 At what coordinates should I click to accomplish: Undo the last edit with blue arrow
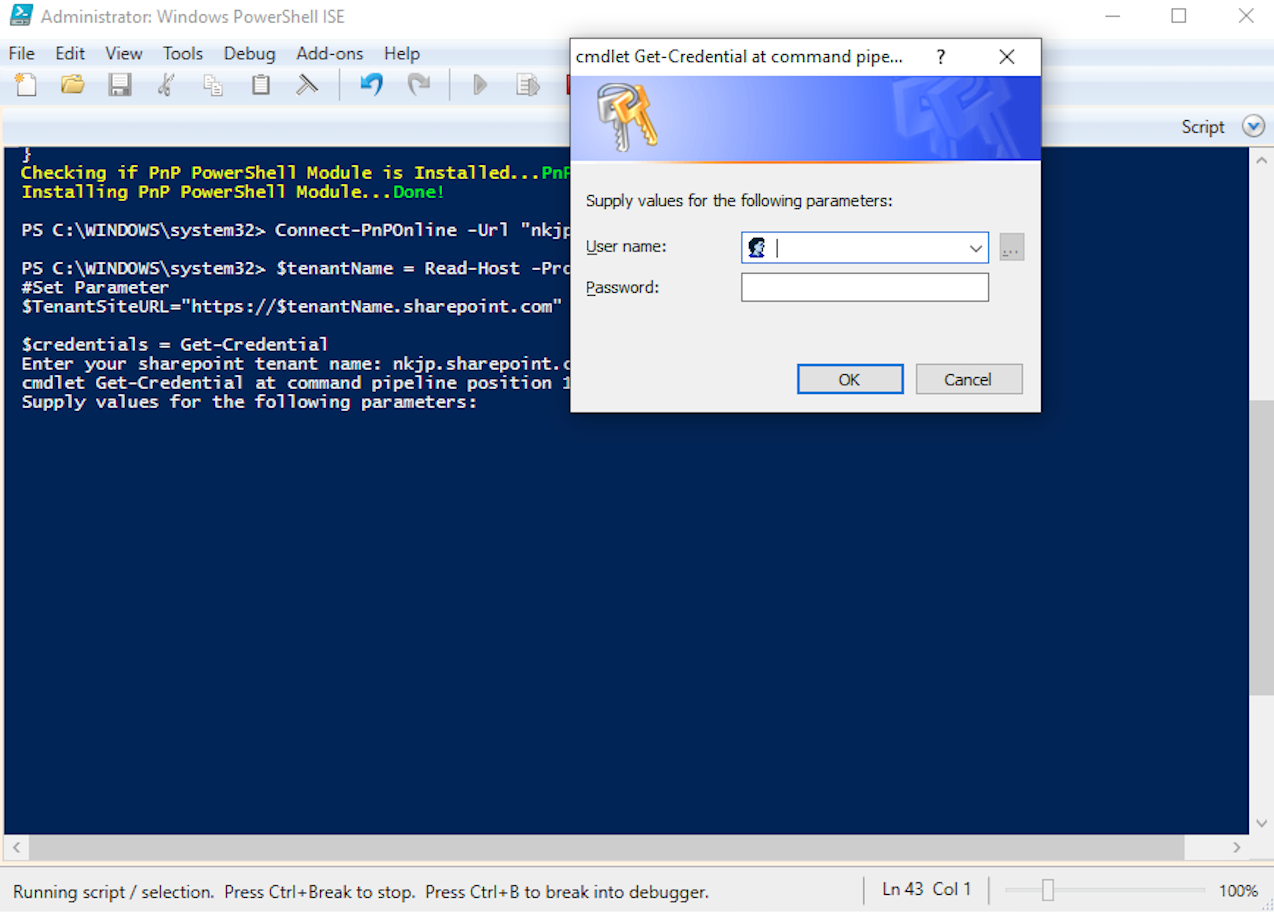pos(371,85)
